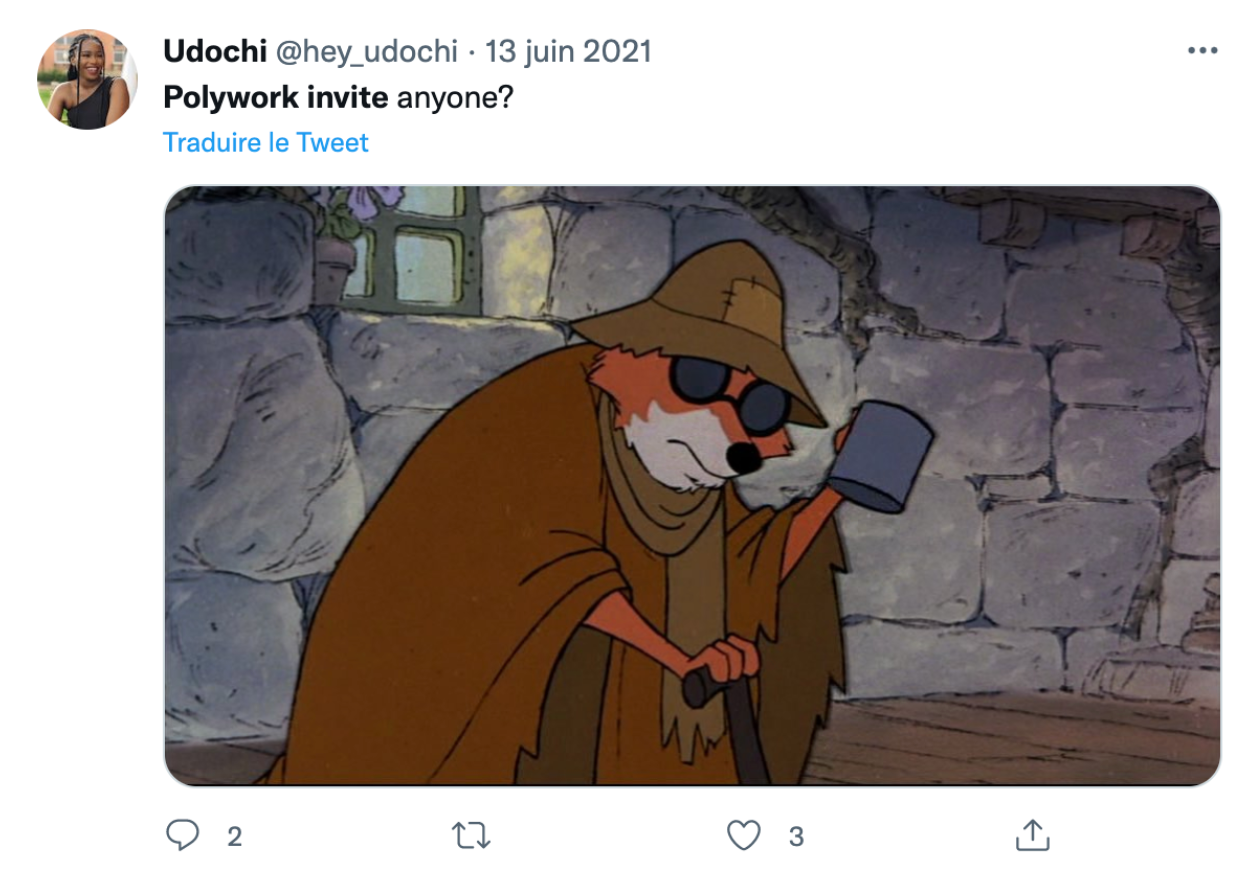The width and height of the screenshot is (1252, 872).
Task: Open the fox beggar image attachment
Action: (x=692, y=485)
